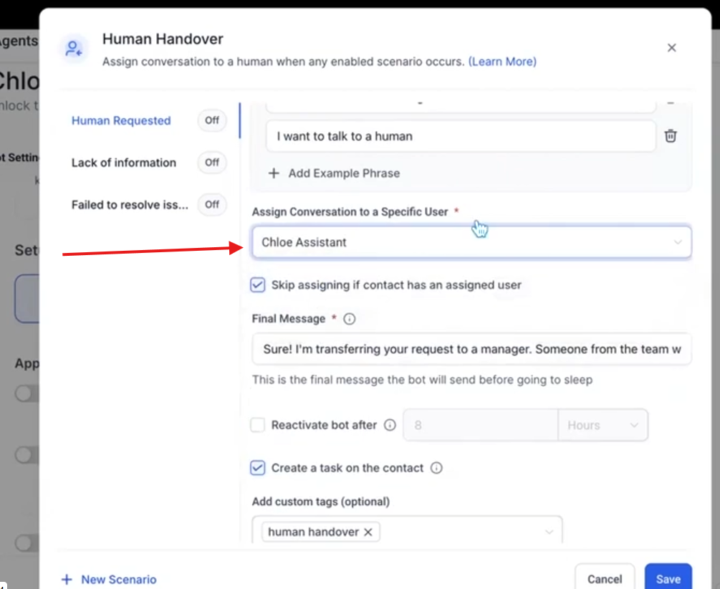
Task: Turn on Failed to resolve issue toggle
Action: [x=212, y=205]
